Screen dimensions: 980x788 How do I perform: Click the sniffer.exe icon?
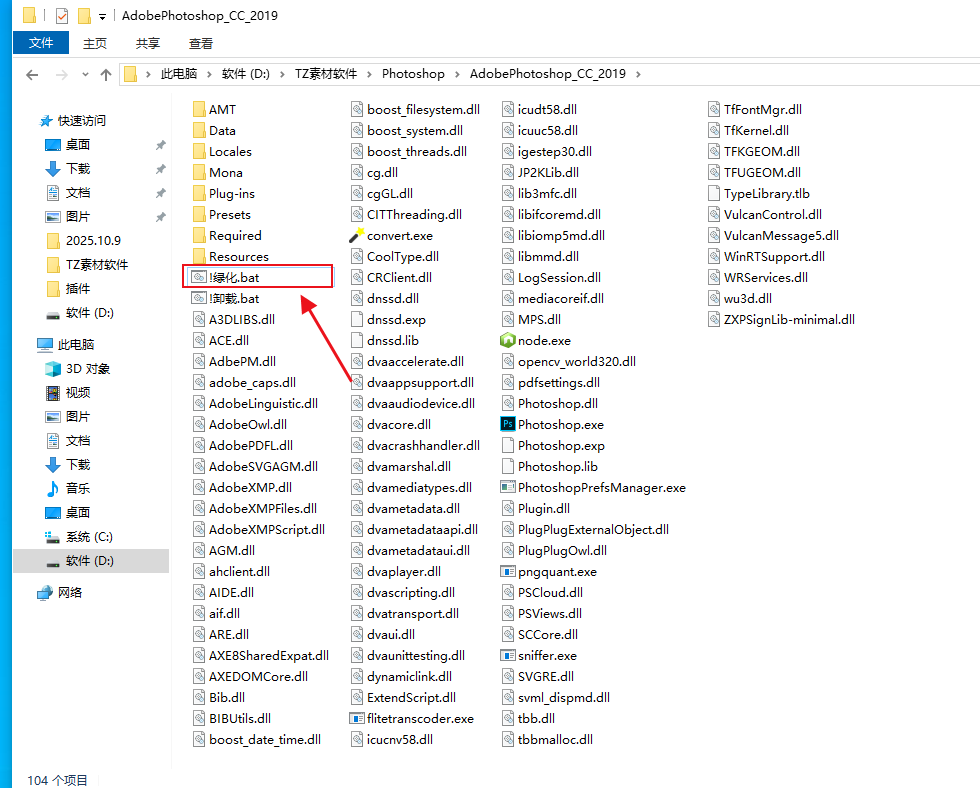[x=508, y=656]
